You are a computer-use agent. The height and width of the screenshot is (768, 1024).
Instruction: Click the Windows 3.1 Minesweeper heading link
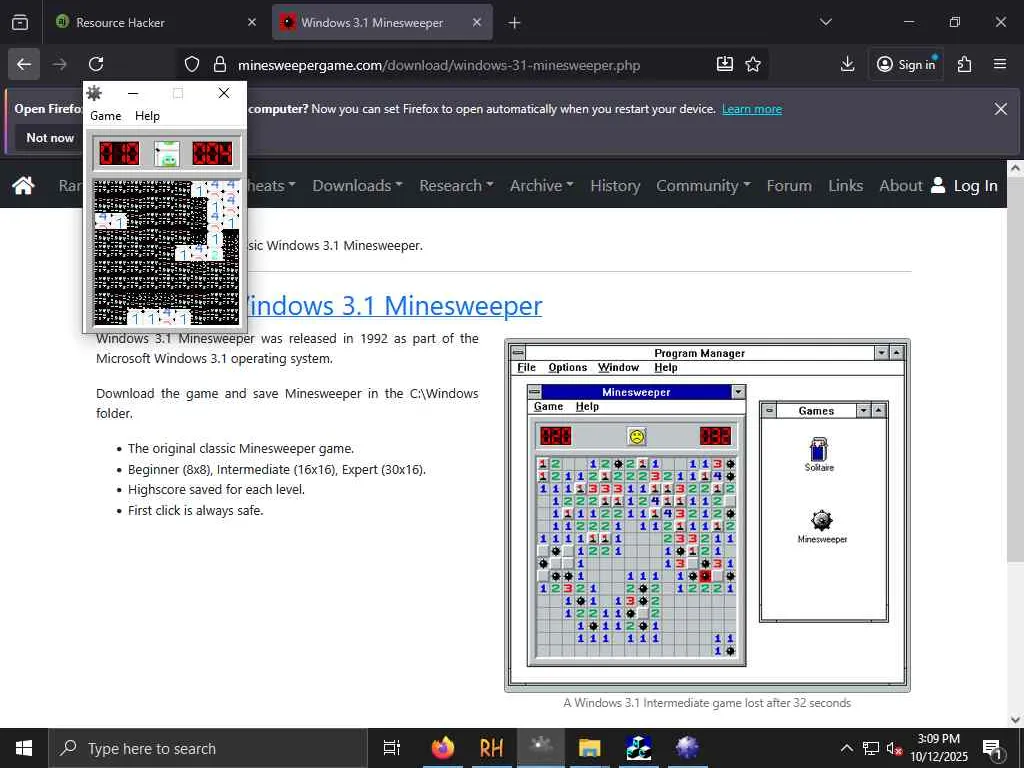[393, 306]
